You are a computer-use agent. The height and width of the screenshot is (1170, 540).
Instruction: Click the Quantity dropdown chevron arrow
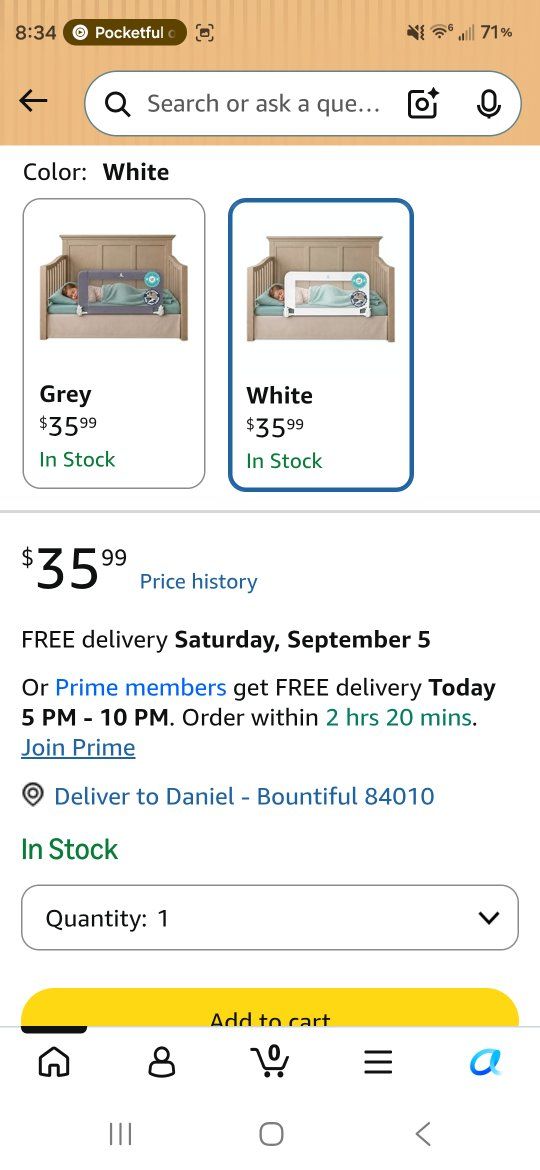(x=489, y=918)
